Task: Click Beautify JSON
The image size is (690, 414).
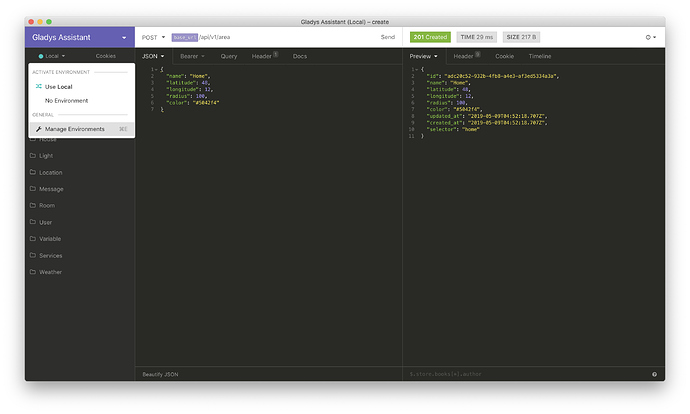Action: pos(160,374)
